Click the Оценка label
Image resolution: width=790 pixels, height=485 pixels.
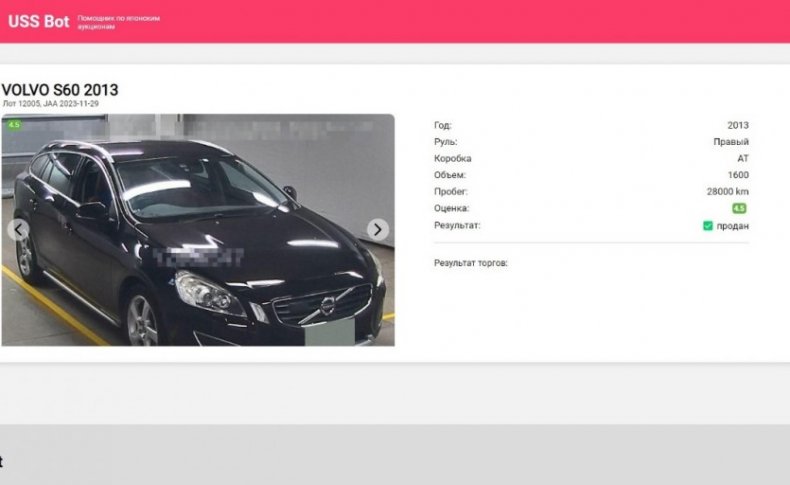pos(451,208)
